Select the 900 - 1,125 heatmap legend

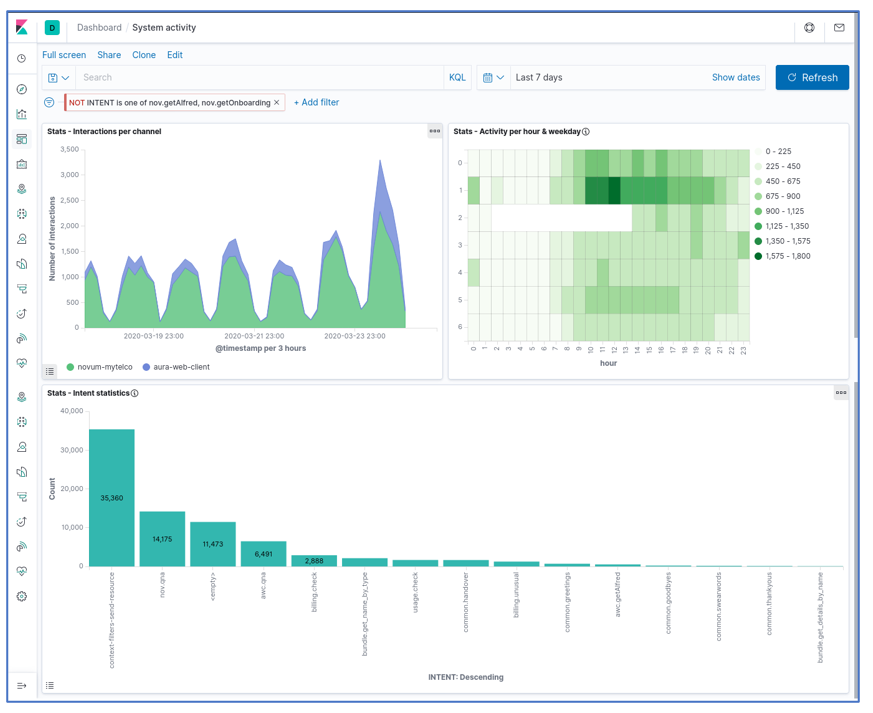click(x=779, y=212)
